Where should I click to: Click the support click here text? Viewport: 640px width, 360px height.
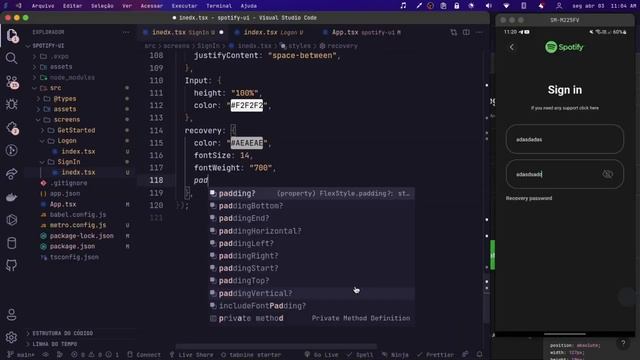(564, 108)
